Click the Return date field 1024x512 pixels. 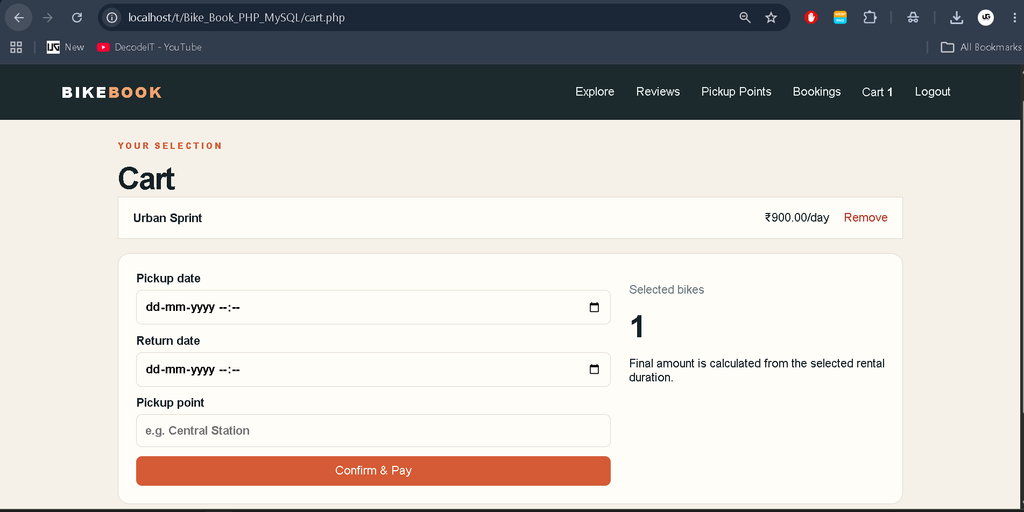(373, 370)
